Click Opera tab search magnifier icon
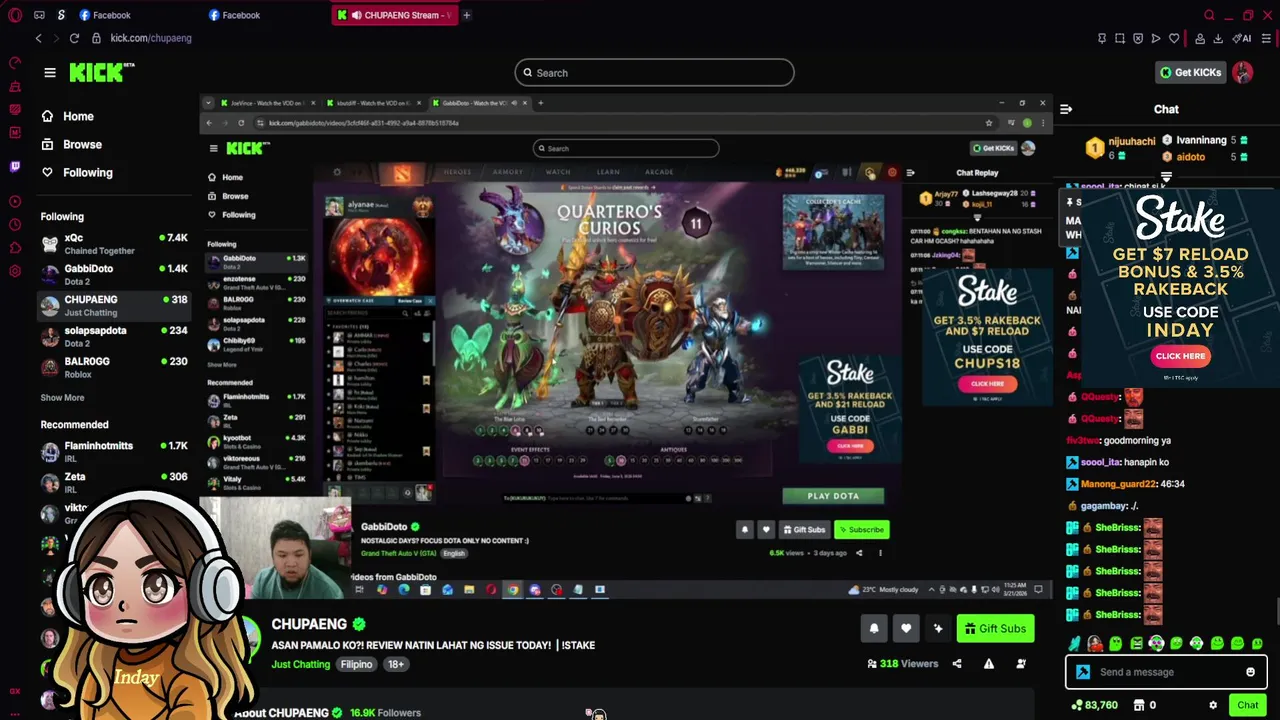 (x=1209, y=15)
